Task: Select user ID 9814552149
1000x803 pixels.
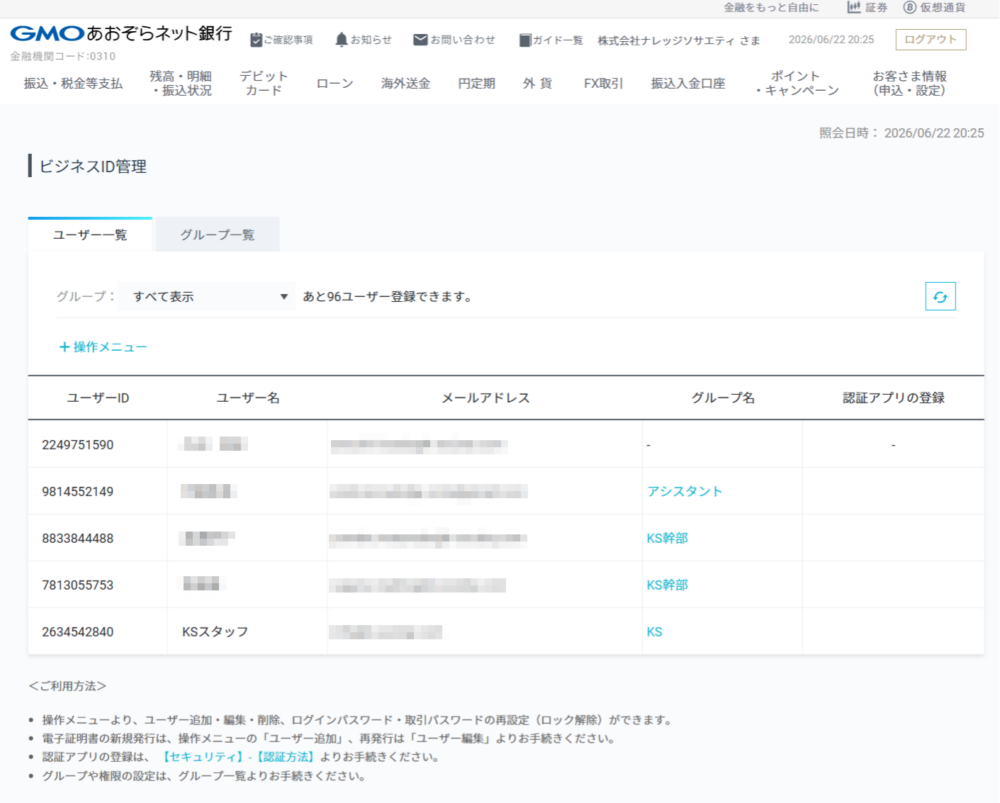Action: [78, 492]
